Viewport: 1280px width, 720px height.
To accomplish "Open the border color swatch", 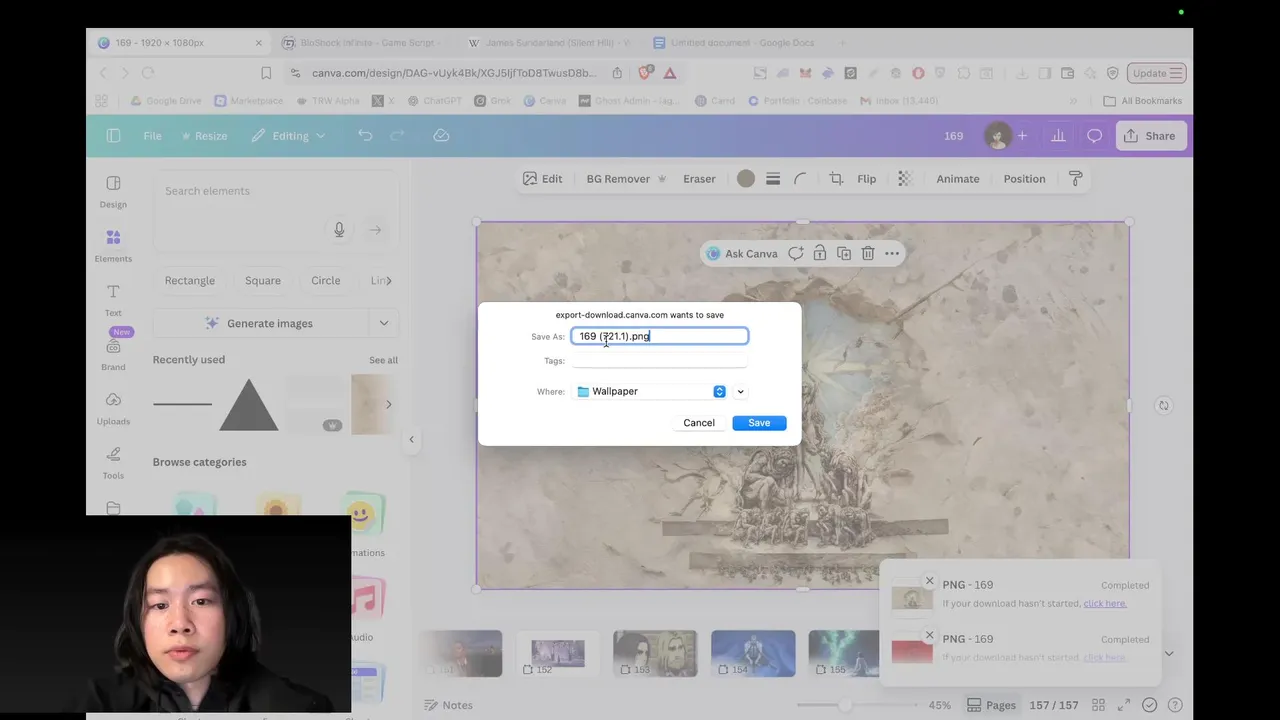I will tap(746, 179).
